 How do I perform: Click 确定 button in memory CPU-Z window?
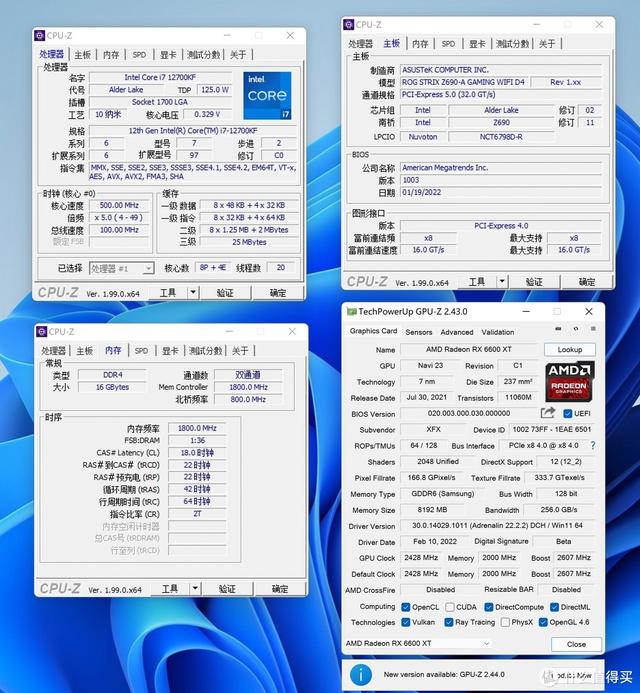point(280,589)
